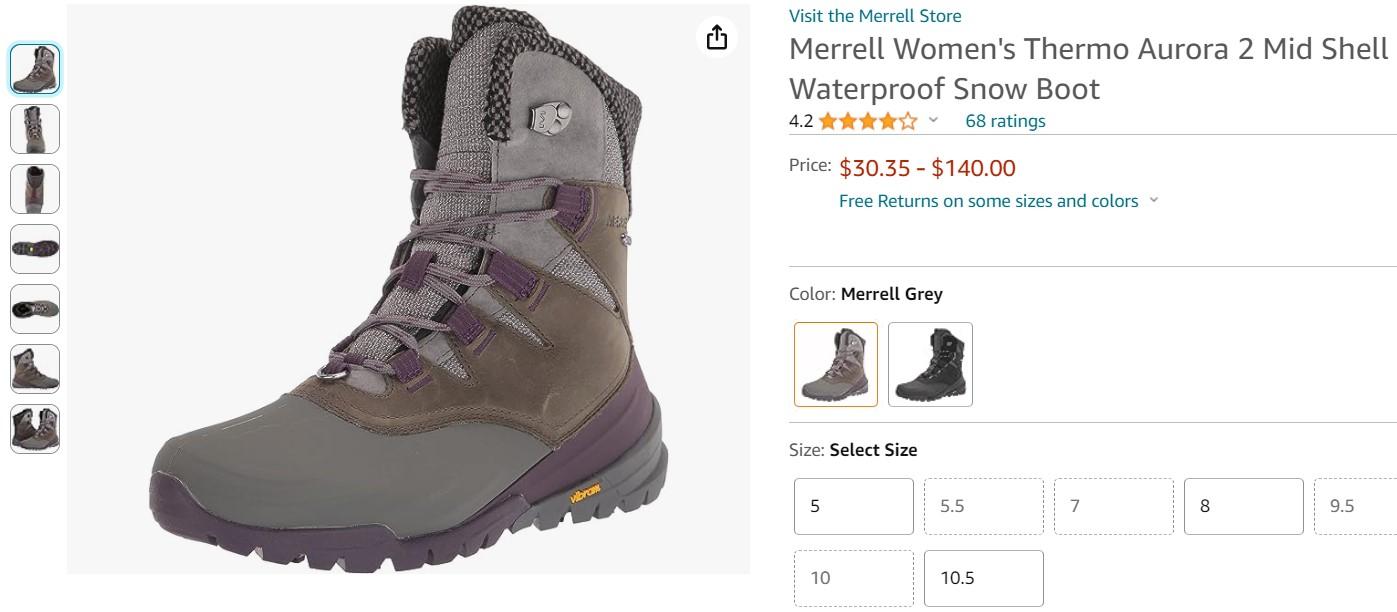
Task: Click the star rating icons
Action: [867, 121]
